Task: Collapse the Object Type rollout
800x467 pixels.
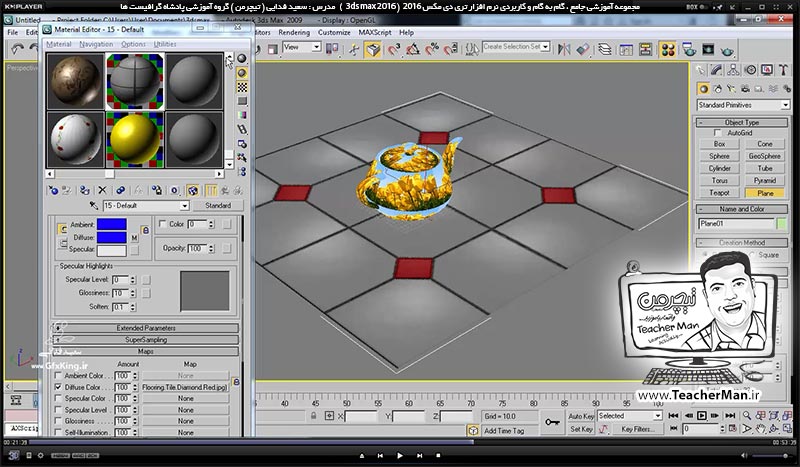Action: (x=742, y=122)
